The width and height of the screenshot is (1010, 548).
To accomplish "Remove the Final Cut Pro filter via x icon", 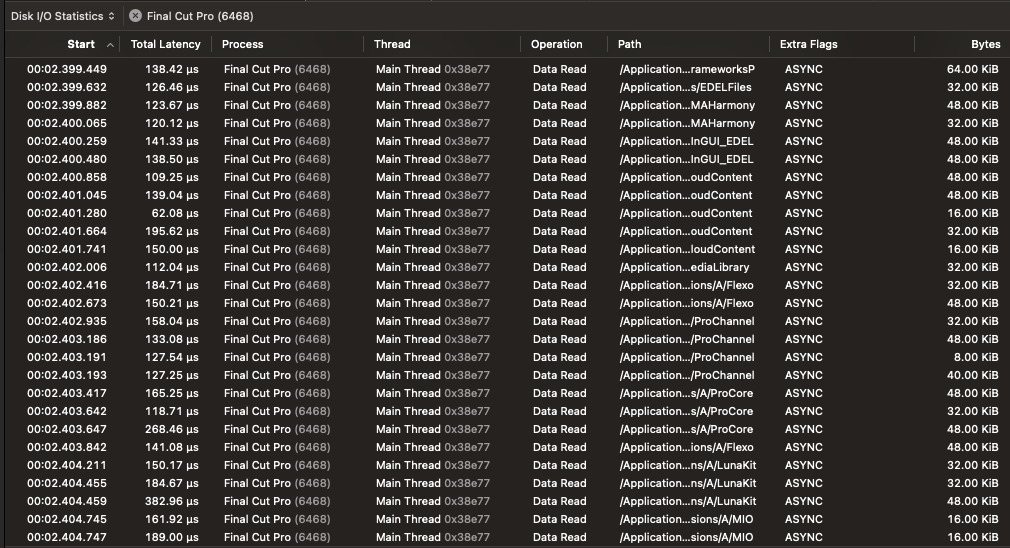I will (135, 16).
